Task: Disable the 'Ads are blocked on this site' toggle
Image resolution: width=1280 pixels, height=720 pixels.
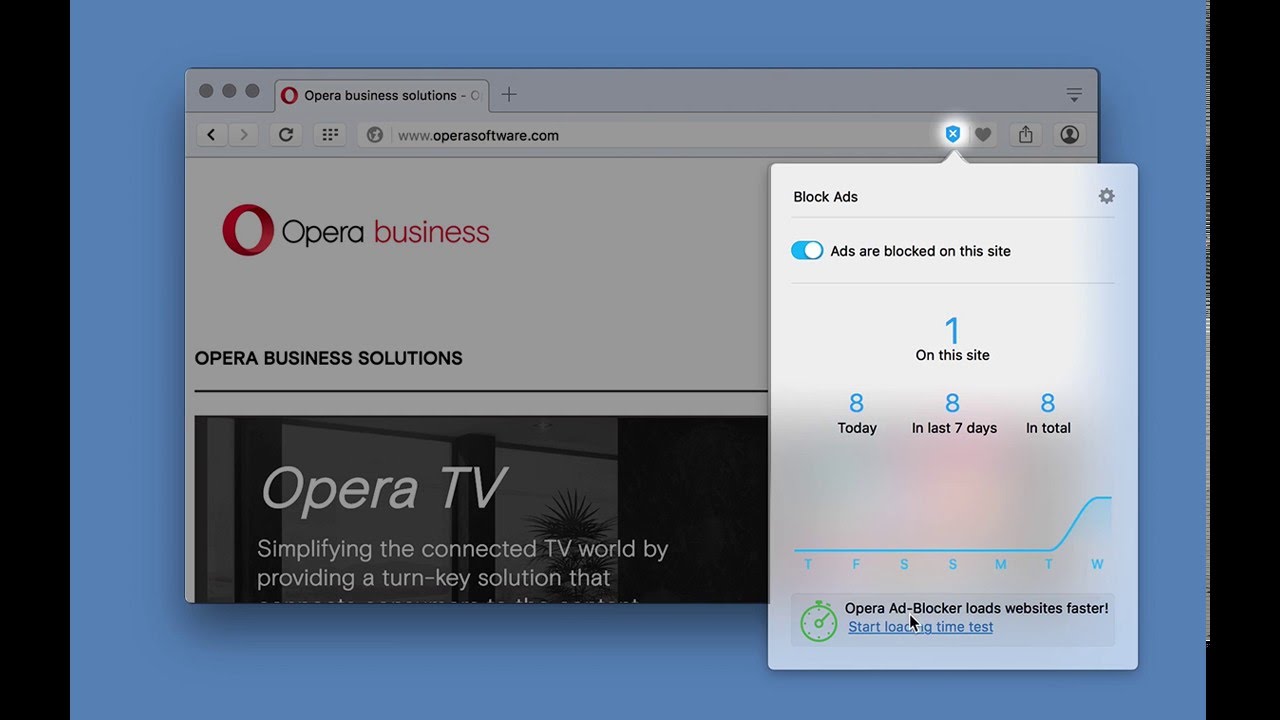Action: (807, 250)
